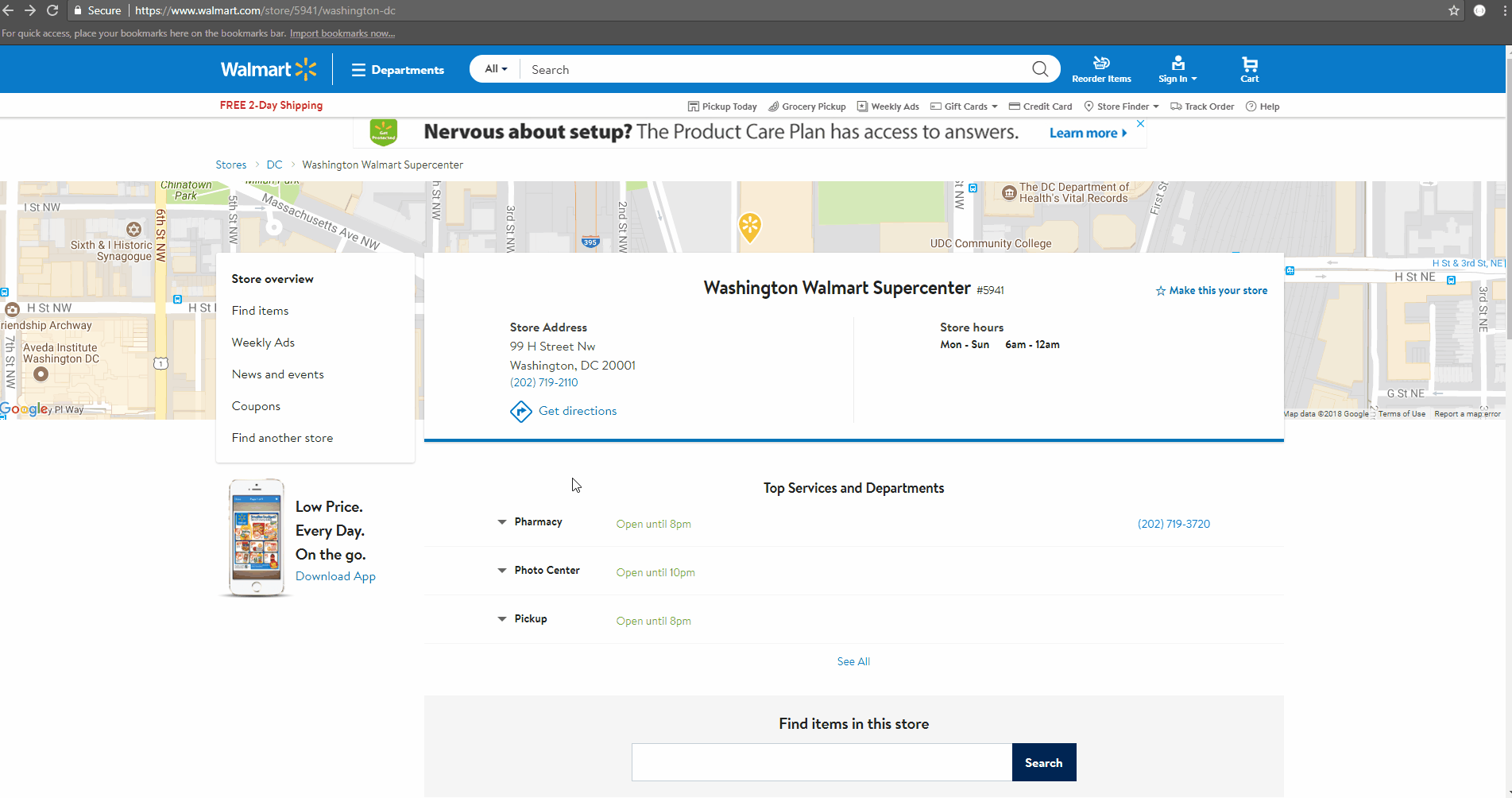This screenshot has height=798, width=1512.
Task: Click the Google logo on map
Action: tap(25, 409)
